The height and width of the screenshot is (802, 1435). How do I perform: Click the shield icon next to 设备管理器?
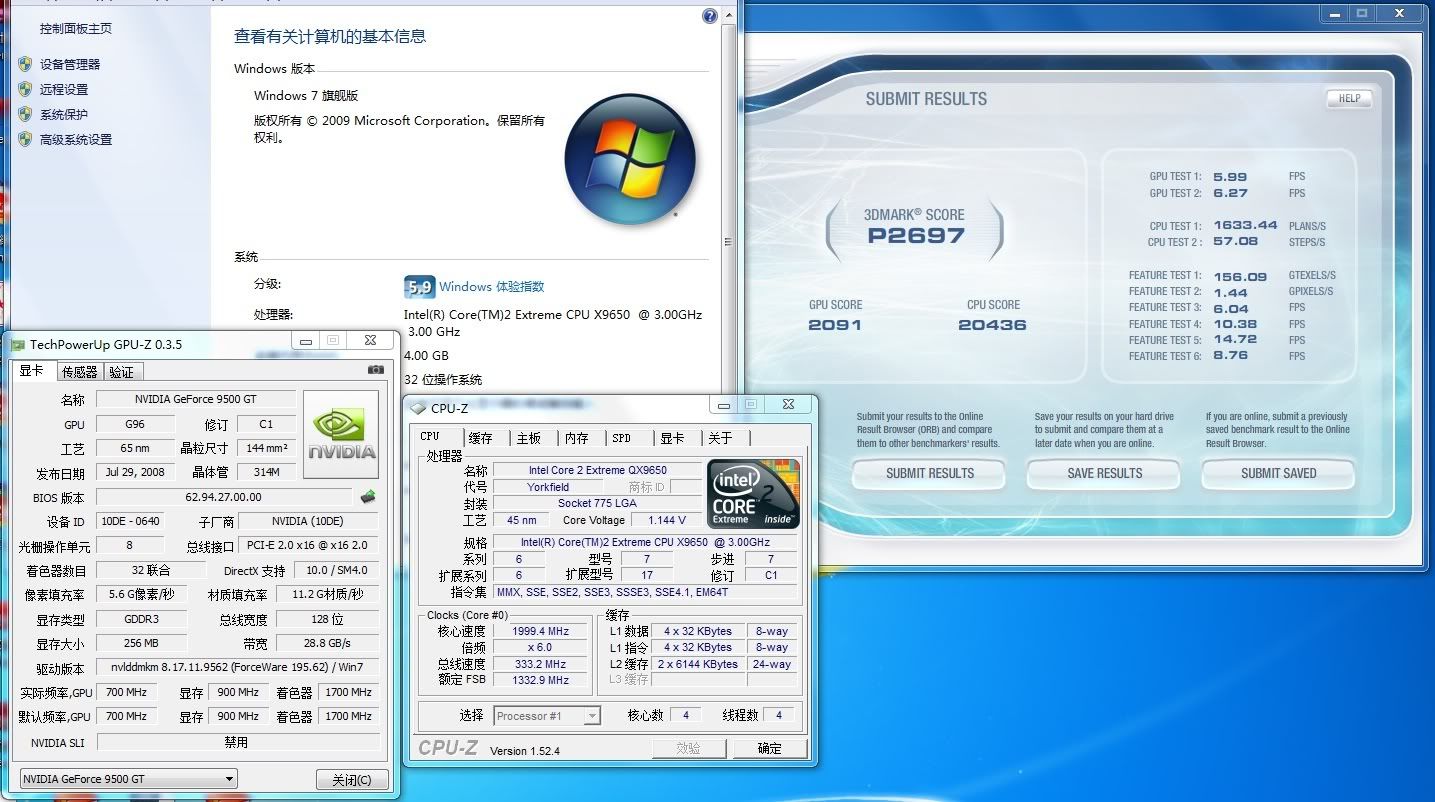click(x=25, y=64)
